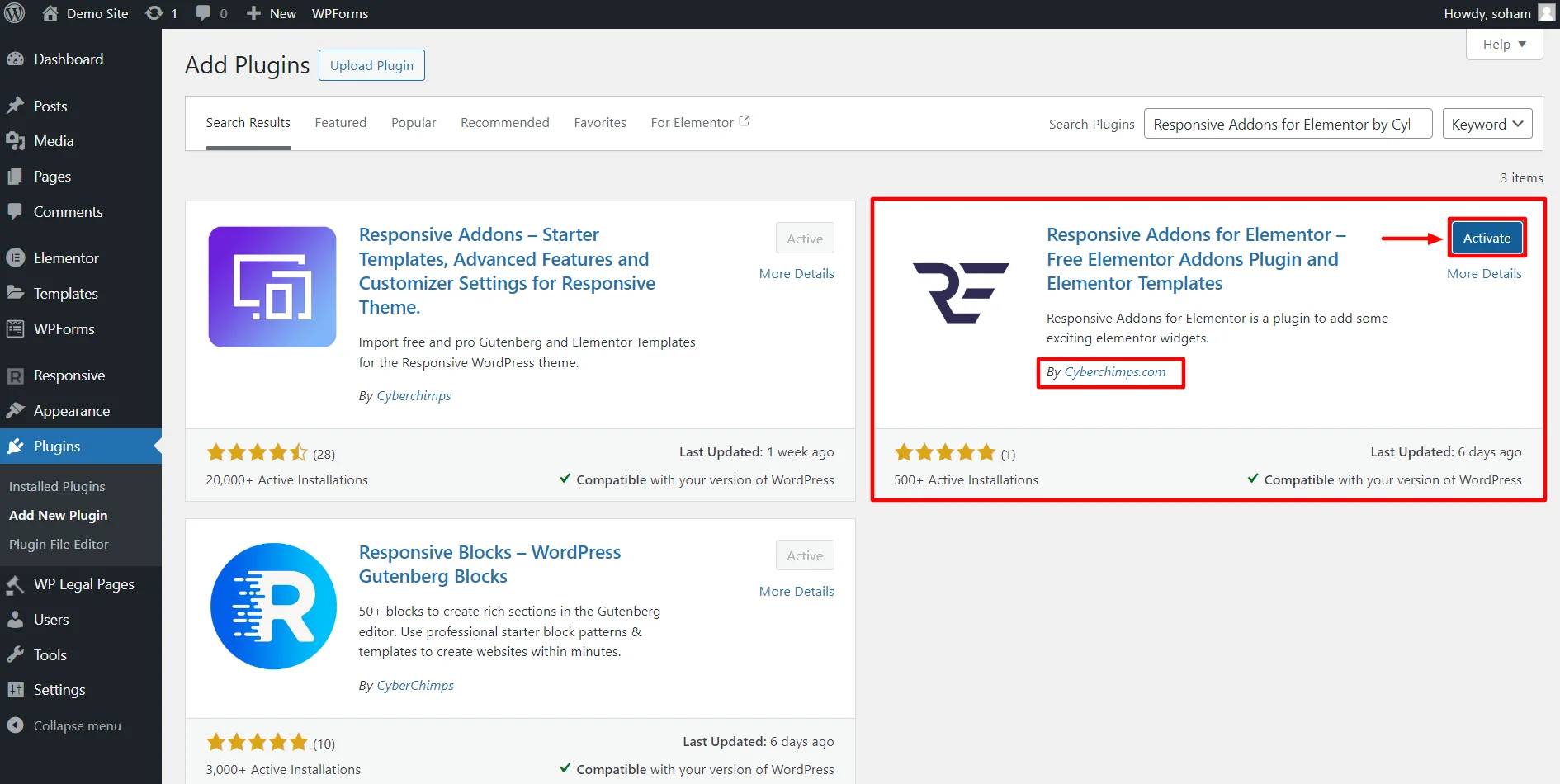This screenshot has width=1560, height=784.
Task: Click the Templates folder icon in sidebar
Action: pyautogui.click(x=15, y=294)
